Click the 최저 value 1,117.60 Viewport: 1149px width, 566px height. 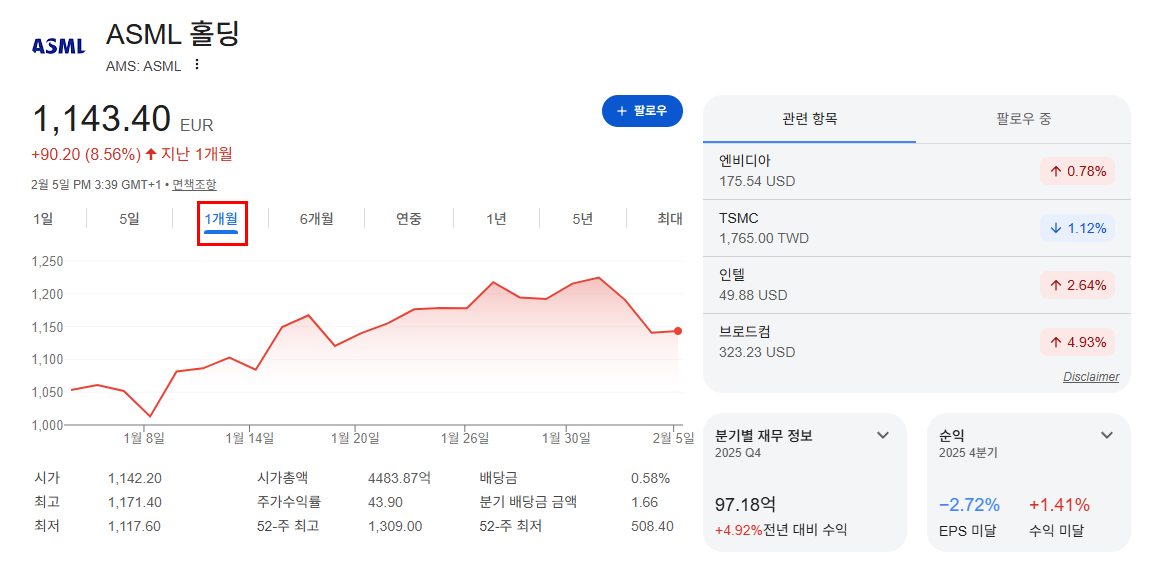click(x=134, y=526)
